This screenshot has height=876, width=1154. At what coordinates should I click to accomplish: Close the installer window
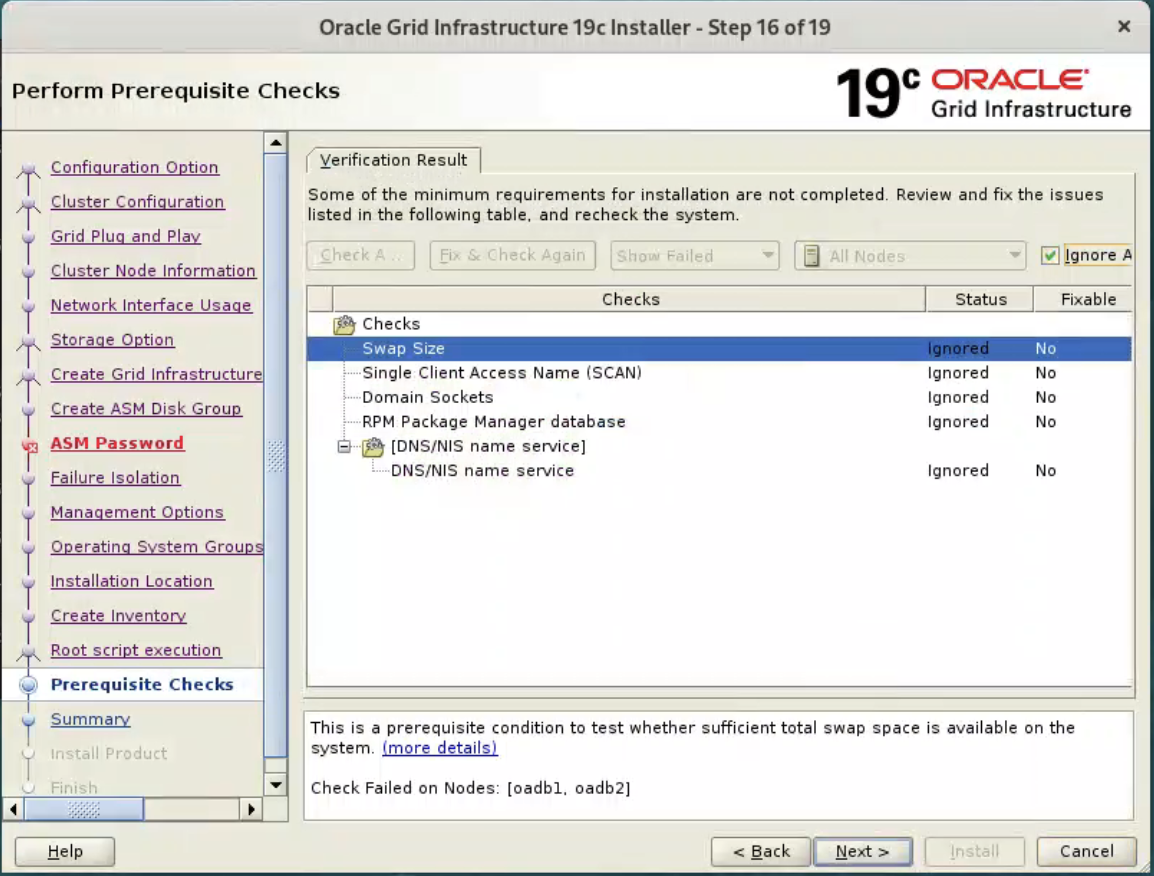pyautogui.click(x=1124, y=27)
